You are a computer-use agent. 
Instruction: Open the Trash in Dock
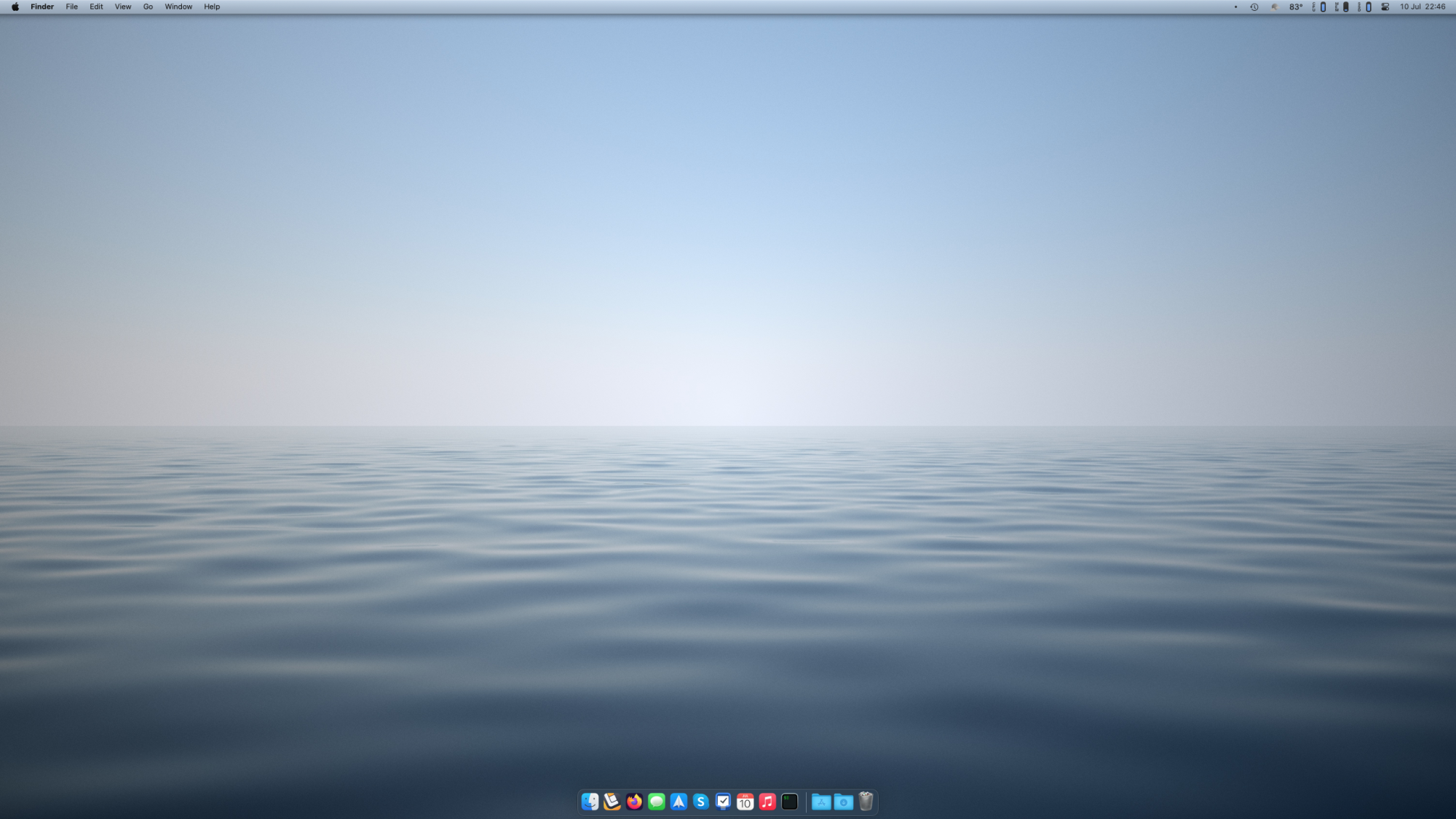pyautogui.click(x=866, y=802)
